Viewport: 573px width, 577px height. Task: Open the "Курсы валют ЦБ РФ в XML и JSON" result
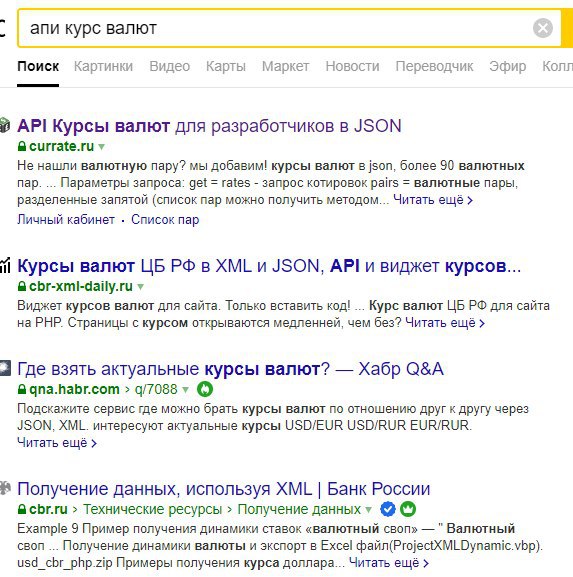coord(269,266)
